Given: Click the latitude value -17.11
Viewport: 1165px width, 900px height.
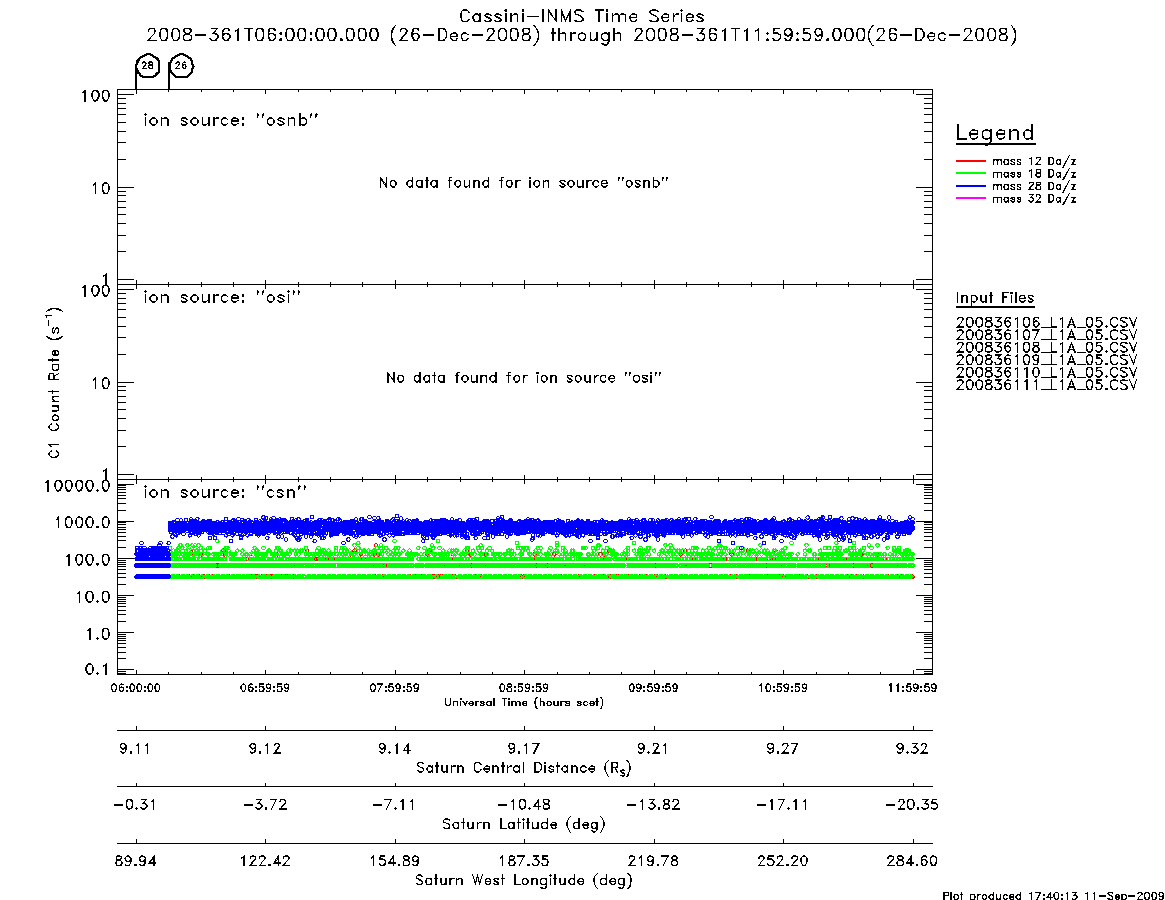Looking at the screenshot, I should tap(782, 805).
